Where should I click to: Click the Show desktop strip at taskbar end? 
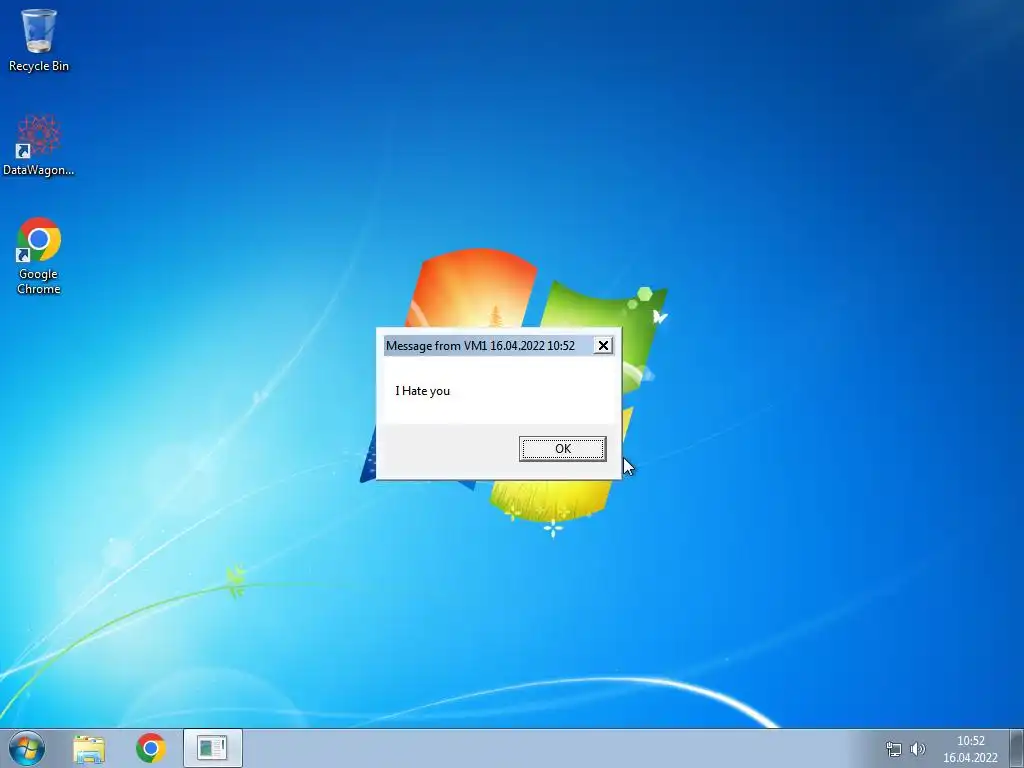1017,748
